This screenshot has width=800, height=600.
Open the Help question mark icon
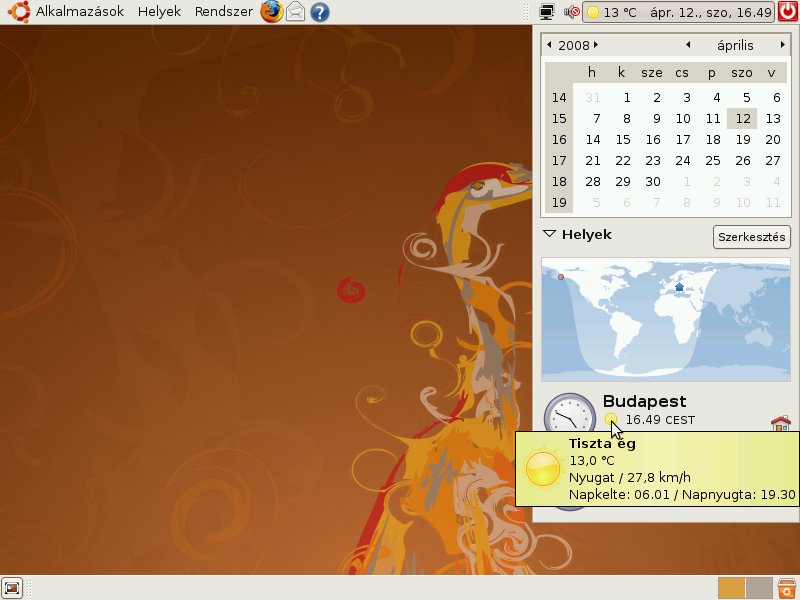[x=320, y=12]
